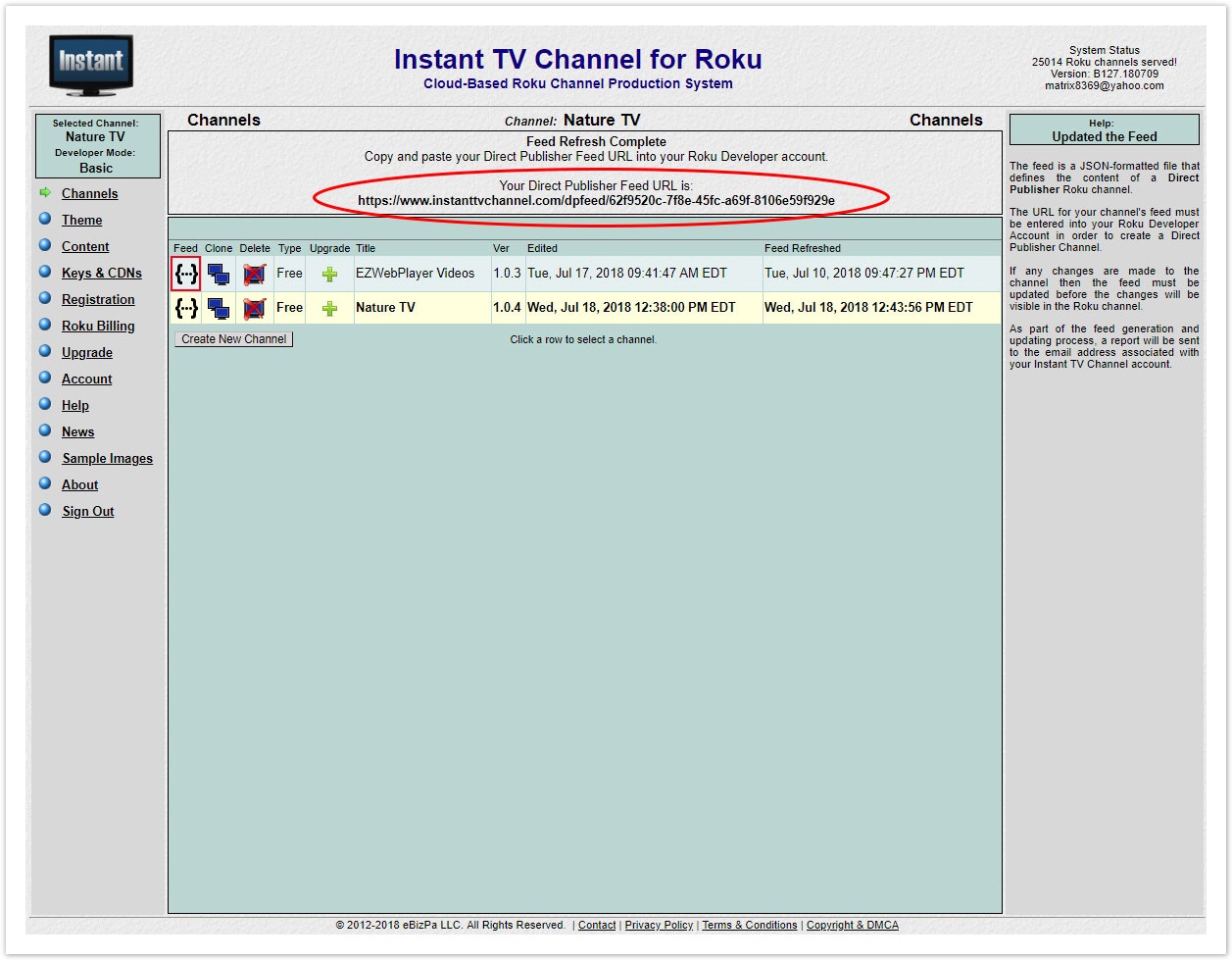
Task: Click the blue bullet beside Upgrade
Action: tap(45, 351)
